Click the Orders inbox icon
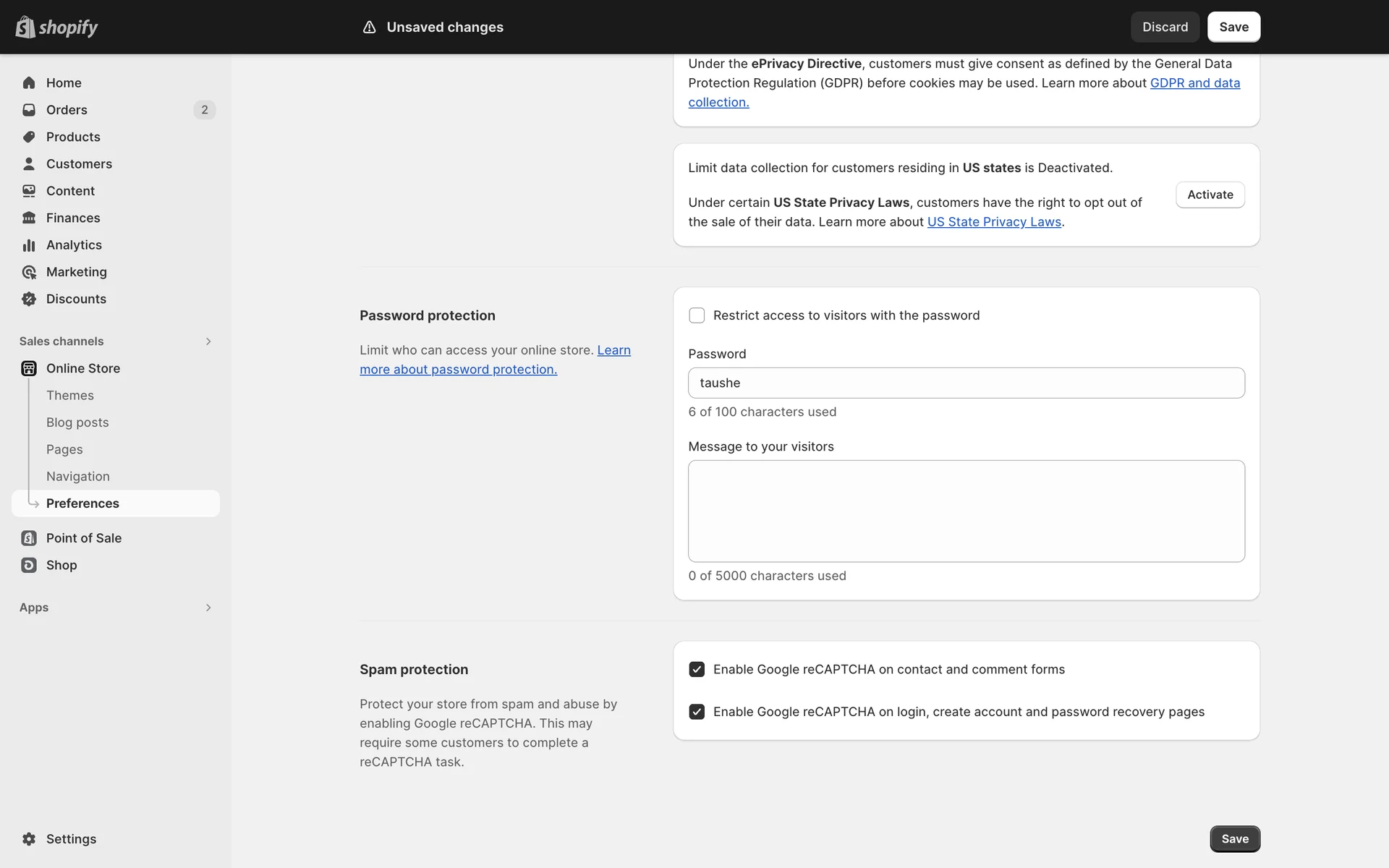The image size is (1389, 868). tap(29, 110)
